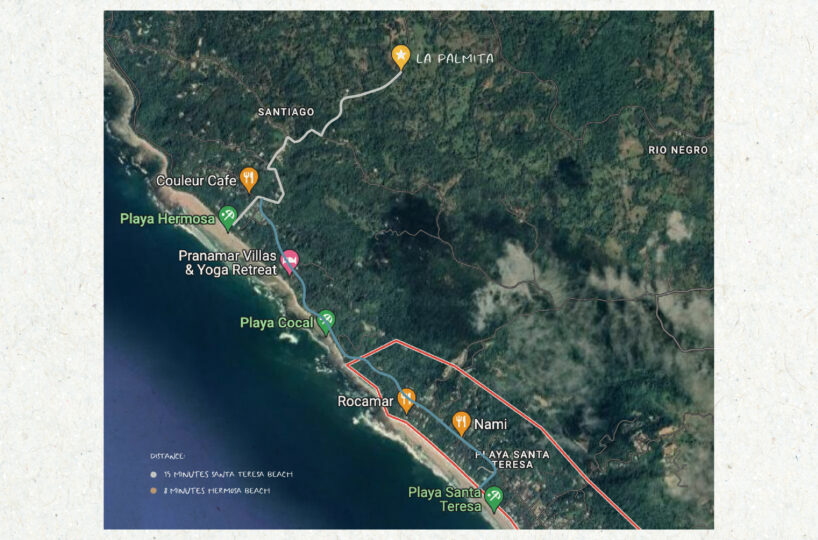Screen dimensions: 818x540
Task: Select the Playa Hermosa green label
Action: (167, 219)
